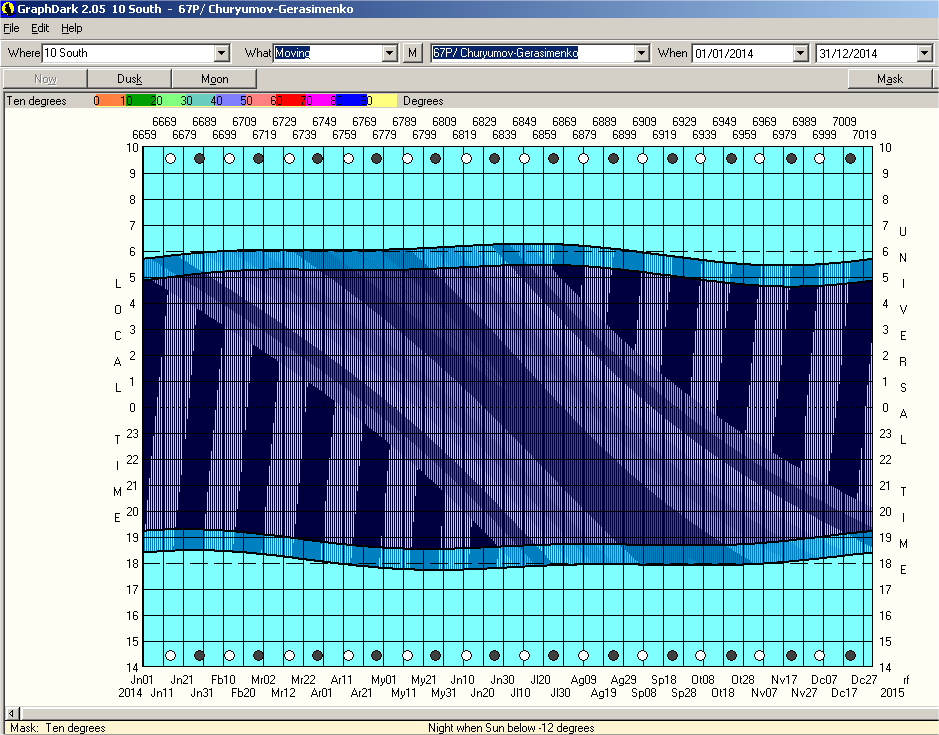This screenshot has width=939, height=735.
Task: Click the Mask button
Action: pyautogui.click(x=889, y=79)
